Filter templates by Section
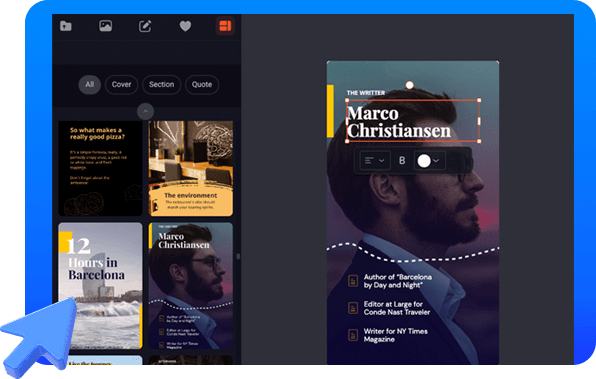Viewport: 596px width, 379px height. (x=161, y=84)
